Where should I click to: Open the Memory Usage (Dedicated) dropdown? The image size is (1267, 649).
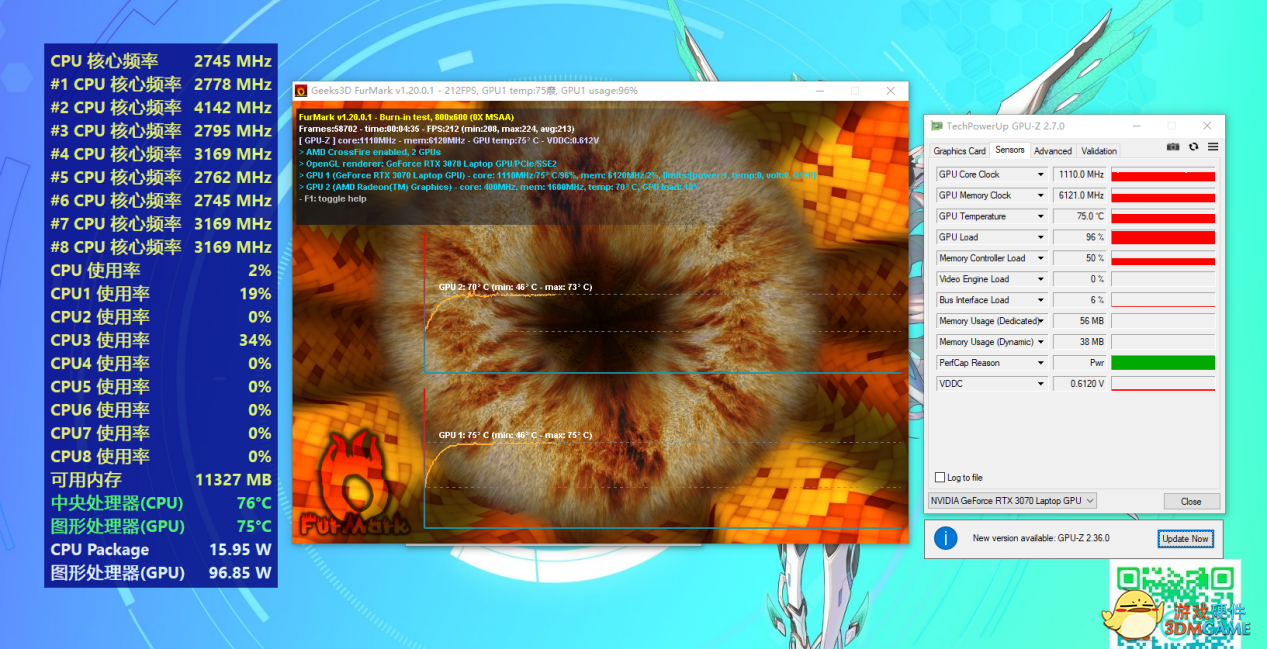click(1040, 321)
